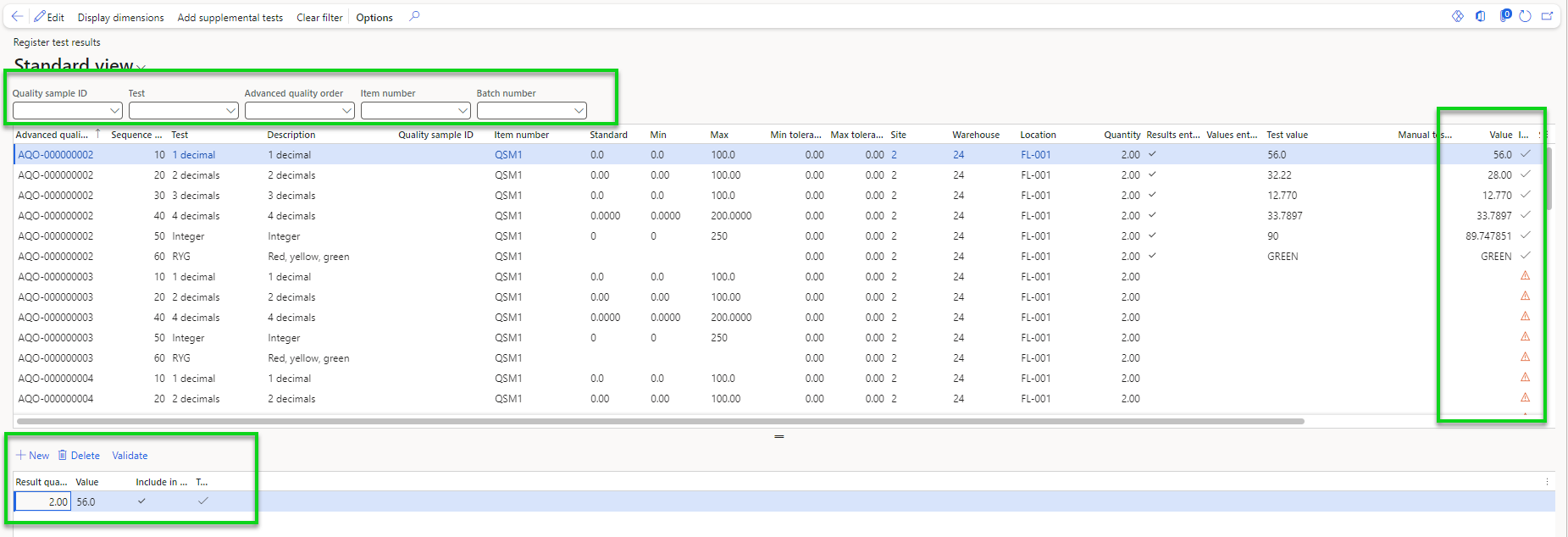Screen dimensions: 1568x537
Task: Toggle Include in results checkbox for 56.0
Action: (x=141, y=501)
